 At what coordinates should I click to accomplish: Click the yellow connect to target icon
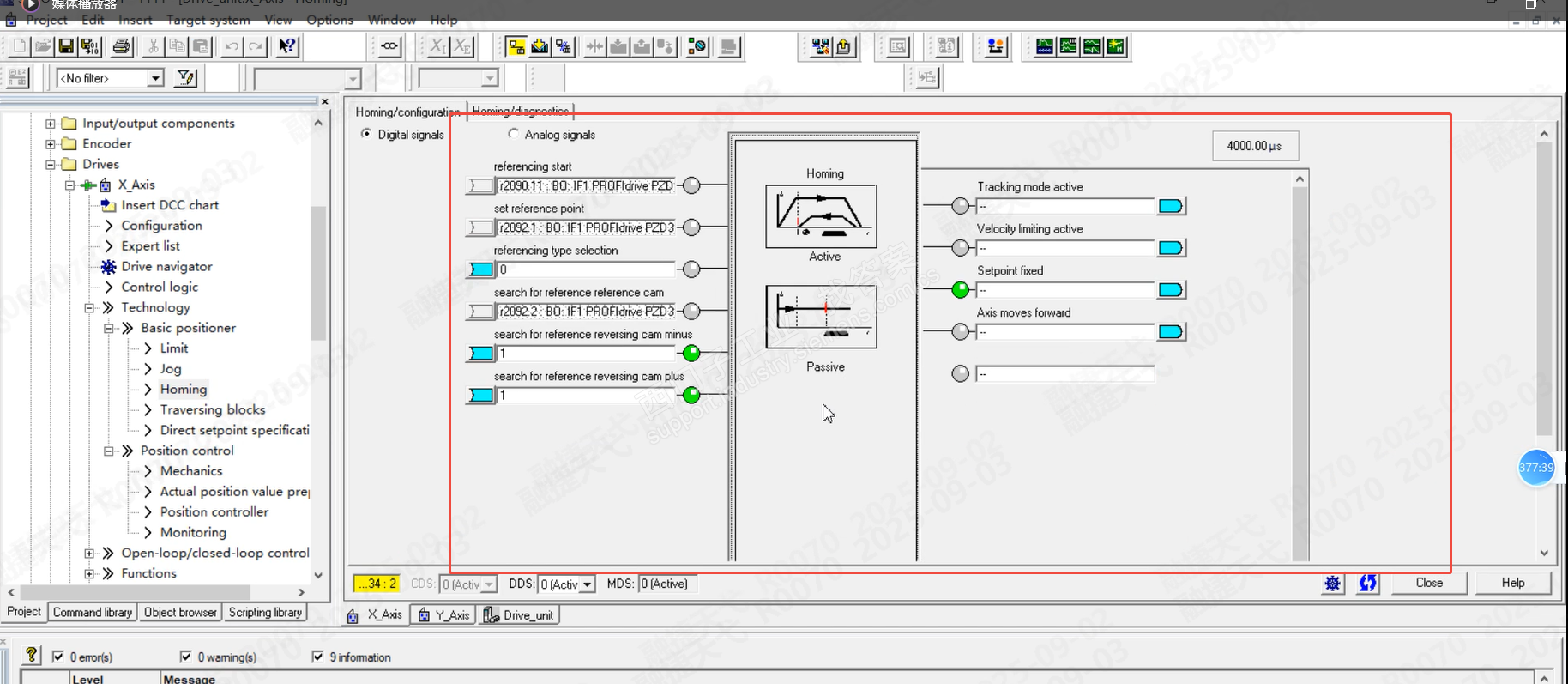(x=516, y=46)
